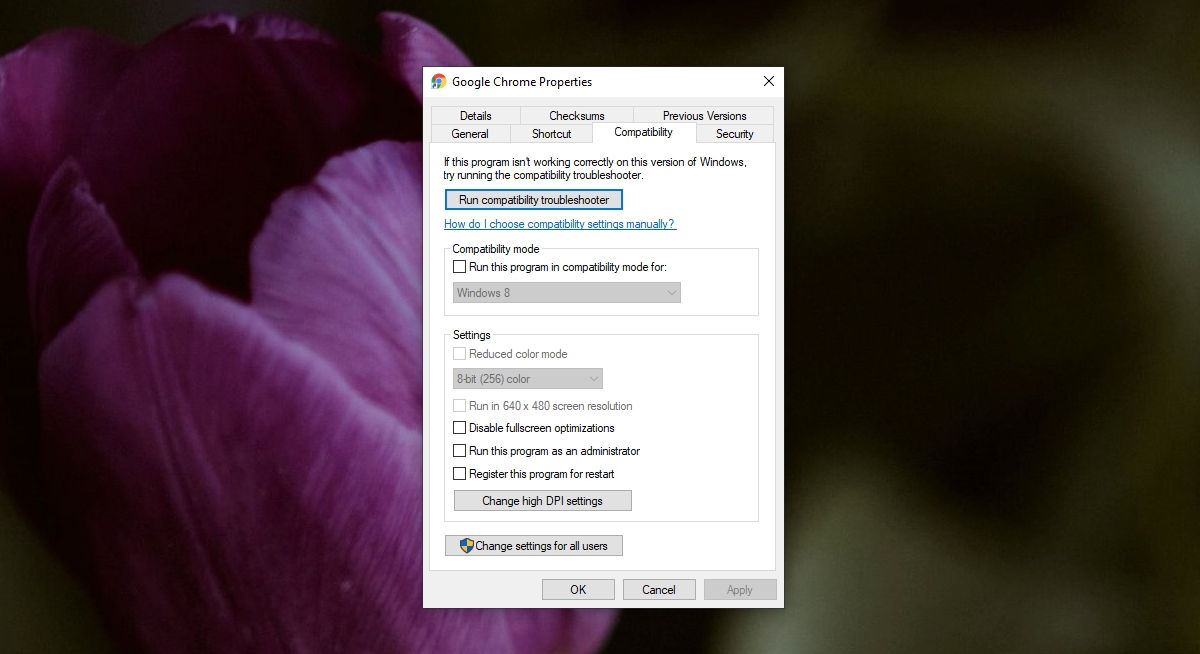Image resolution: width=1200 pixels, height=654 pixels.
Task: Click the Apply button
Action: coord(740,590)
